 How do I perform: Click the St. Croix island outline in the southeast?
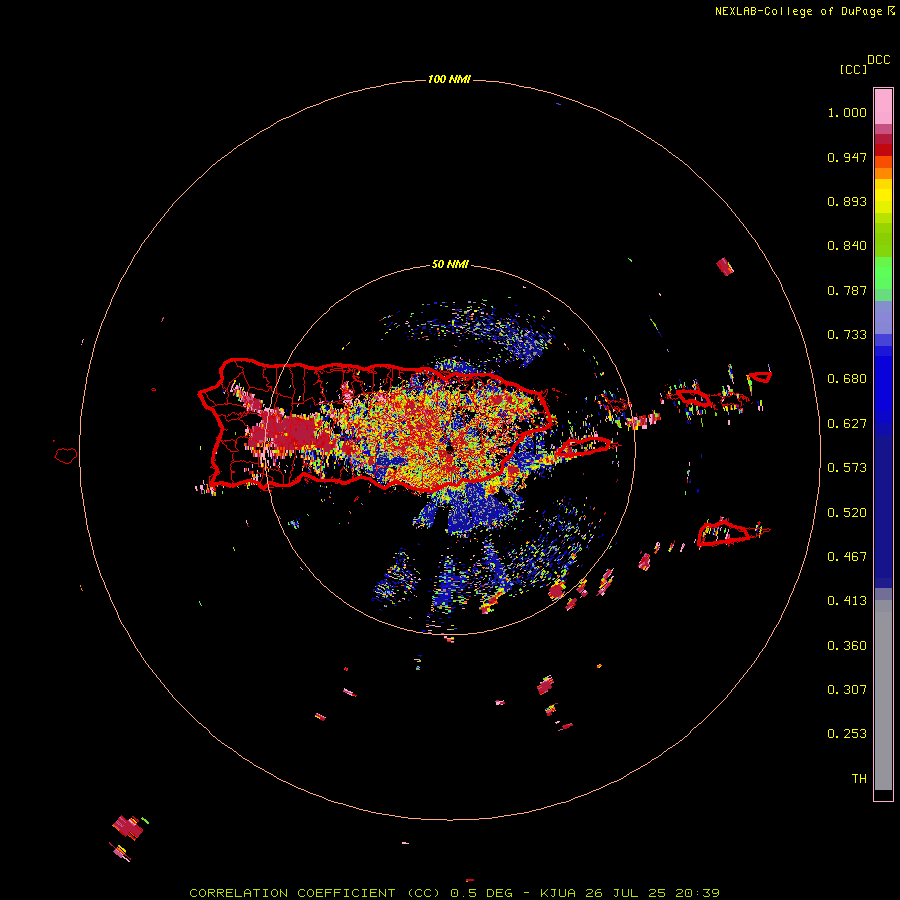click(726, 533)
